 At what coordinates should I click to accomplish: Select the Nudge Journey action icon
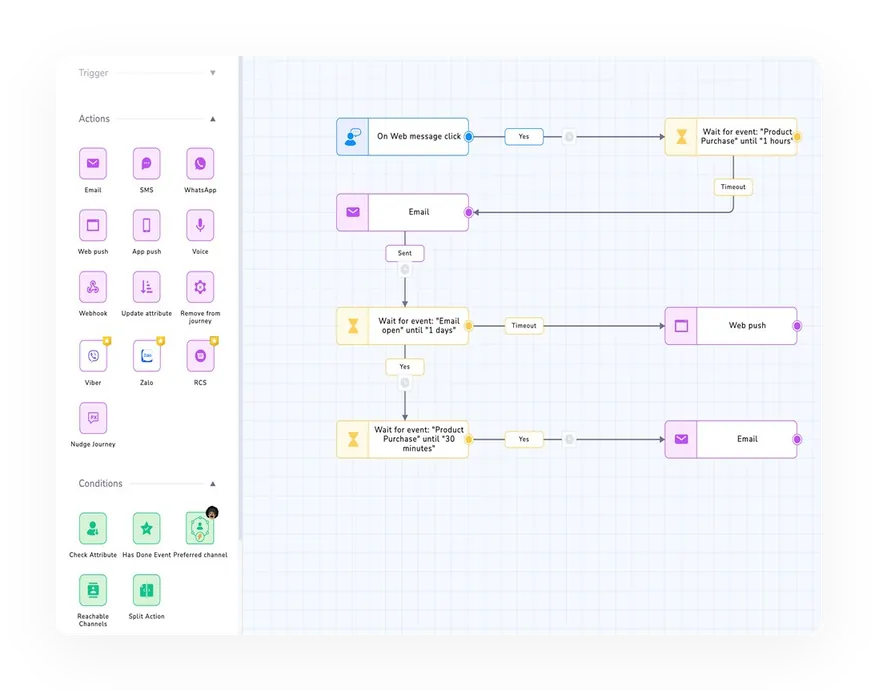pos(93,418)
